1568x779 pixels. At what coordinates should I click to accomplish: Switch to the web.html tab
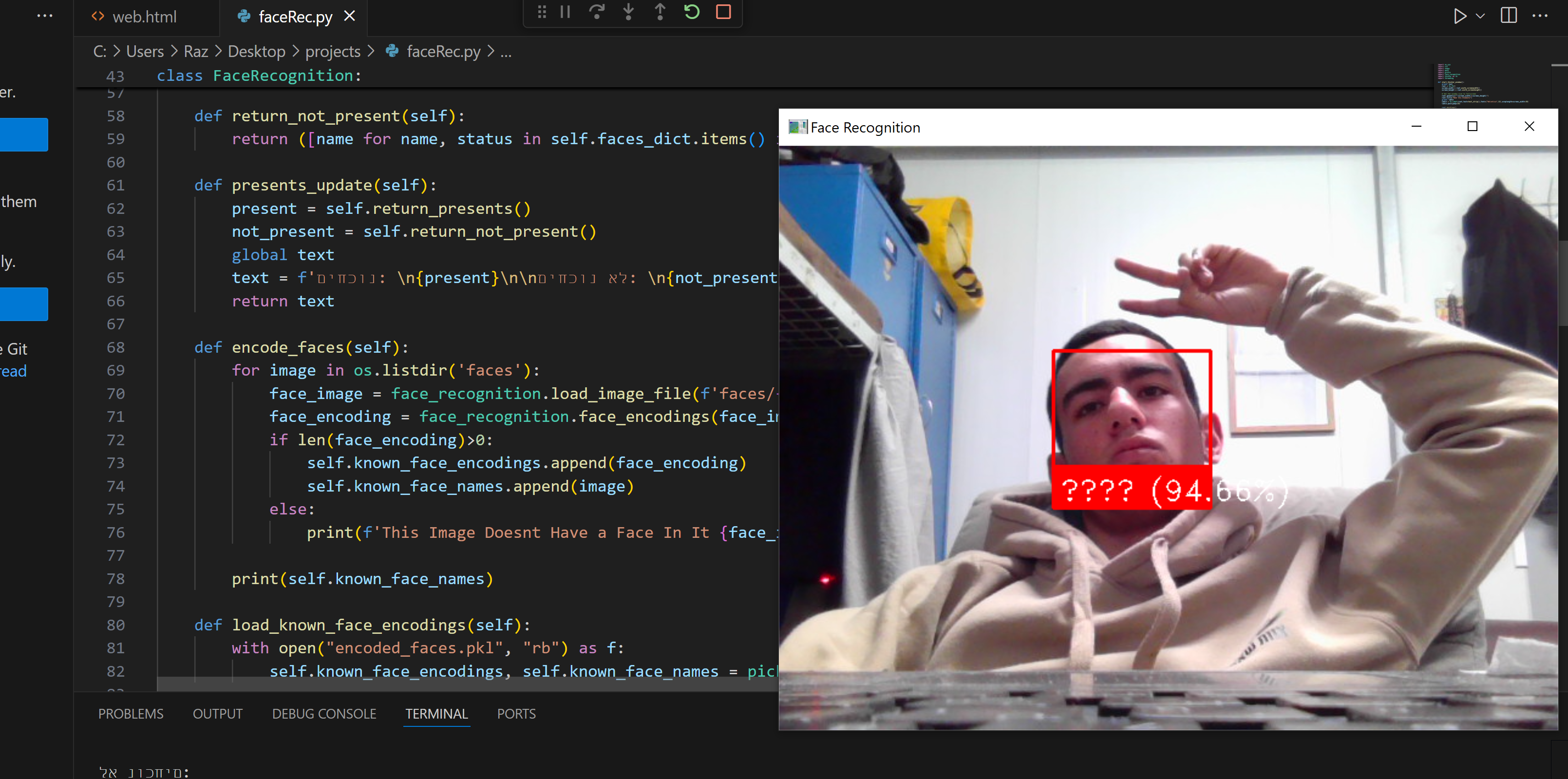point(144,17)
